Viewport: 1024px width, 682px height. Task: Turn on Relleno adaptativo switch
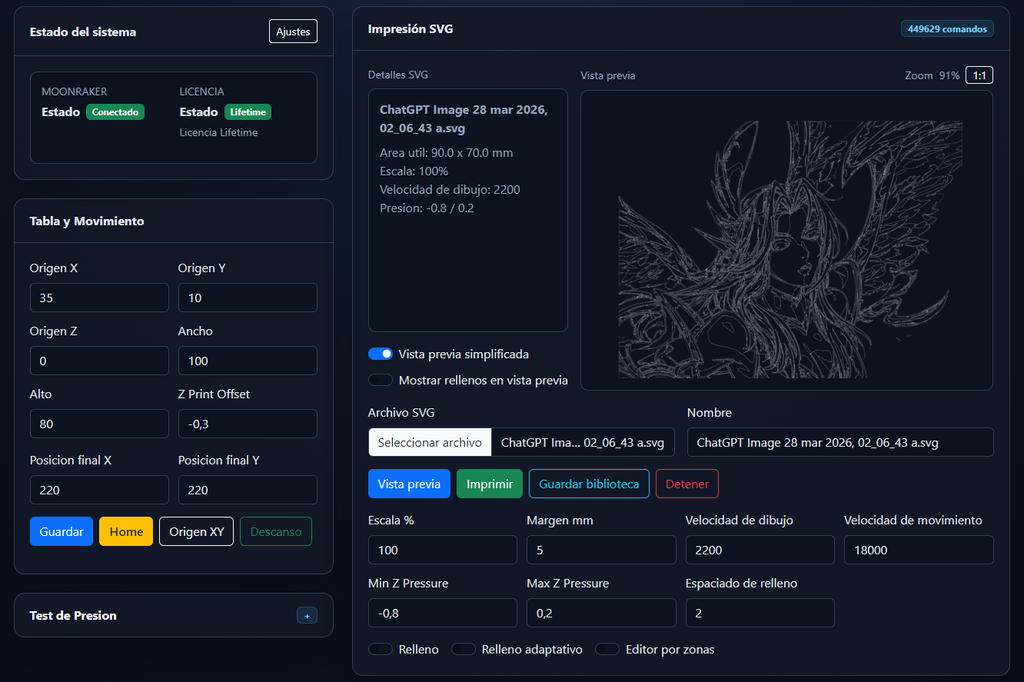[463, 649]
